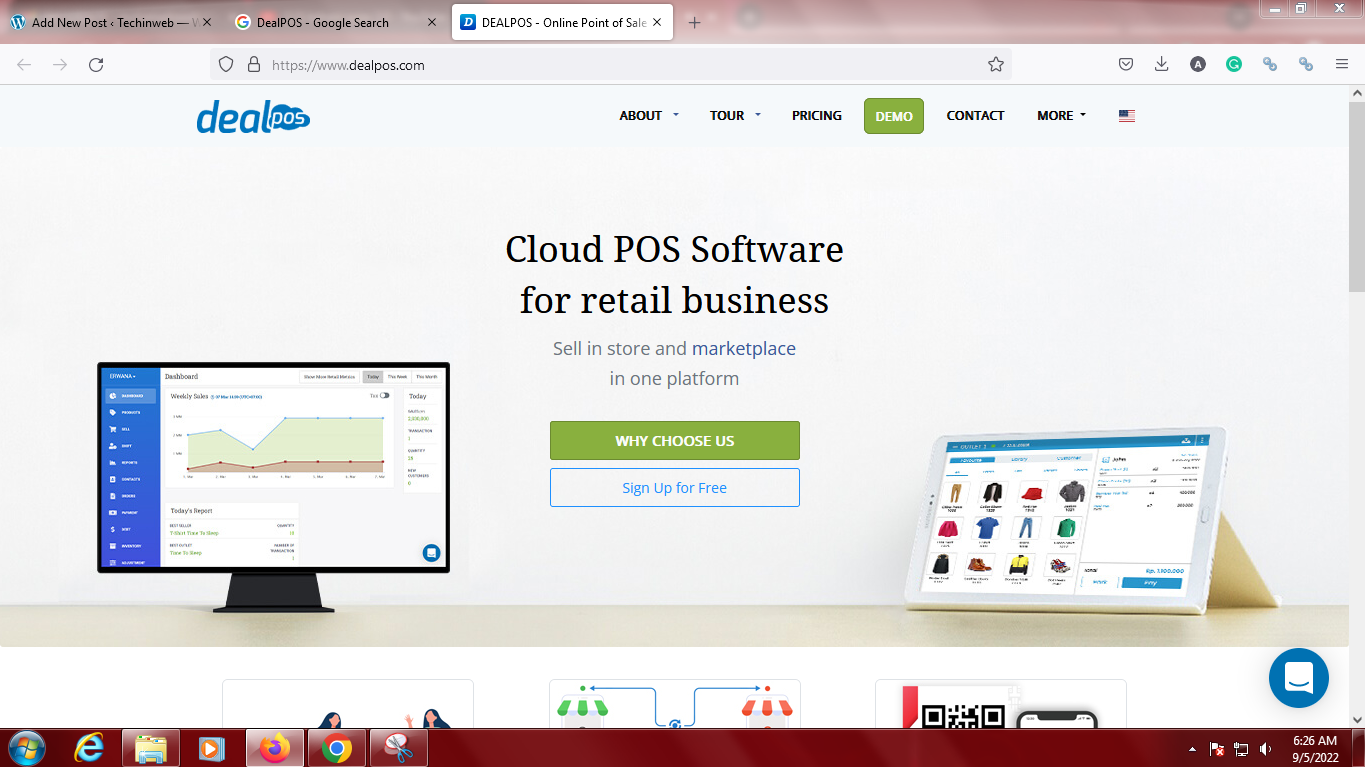Close the Add New Post Techinweb tab
Screen dimensions: 1365x767
click(x=207, y=22)
